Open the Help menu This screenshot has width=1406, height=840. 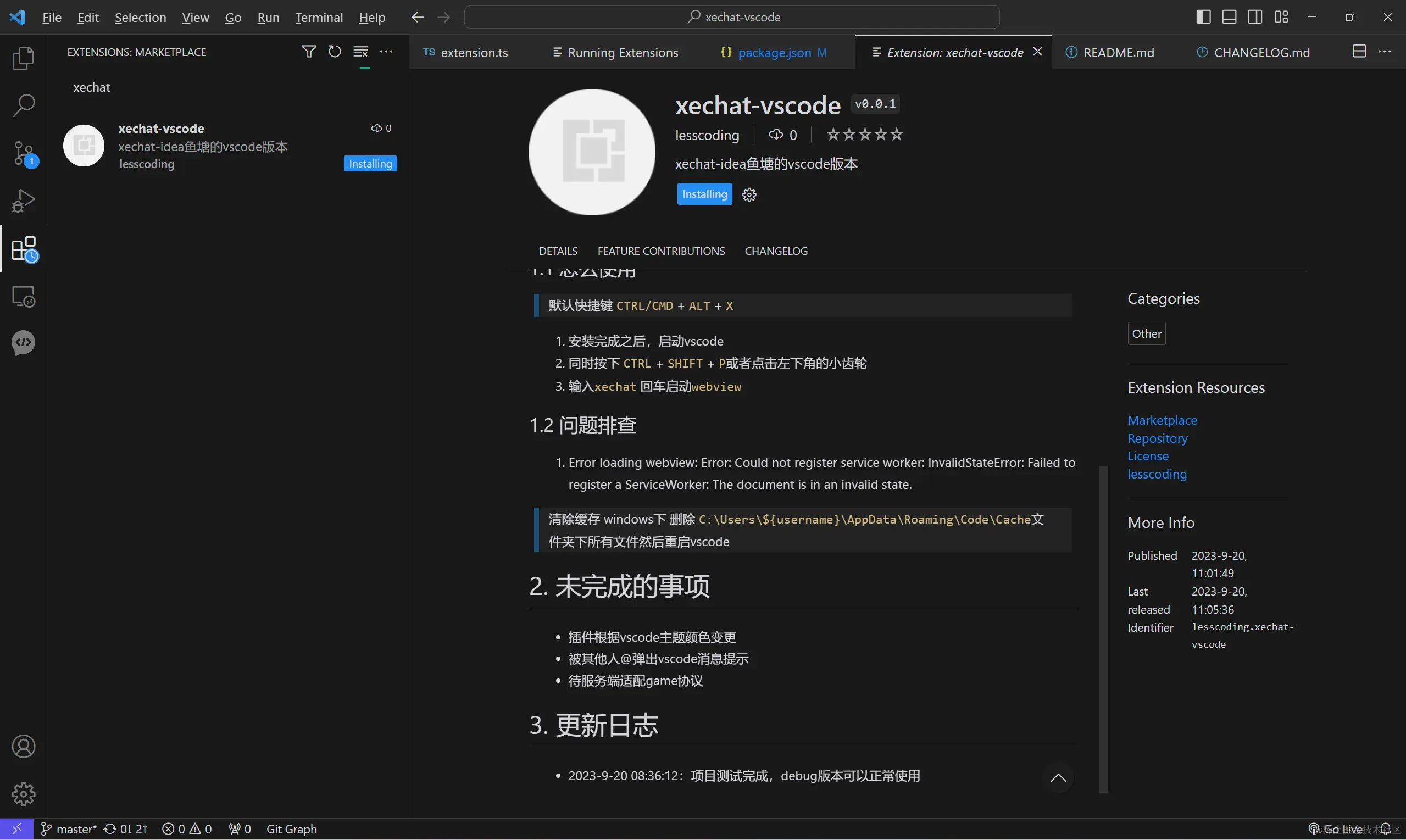pos(372,18)
